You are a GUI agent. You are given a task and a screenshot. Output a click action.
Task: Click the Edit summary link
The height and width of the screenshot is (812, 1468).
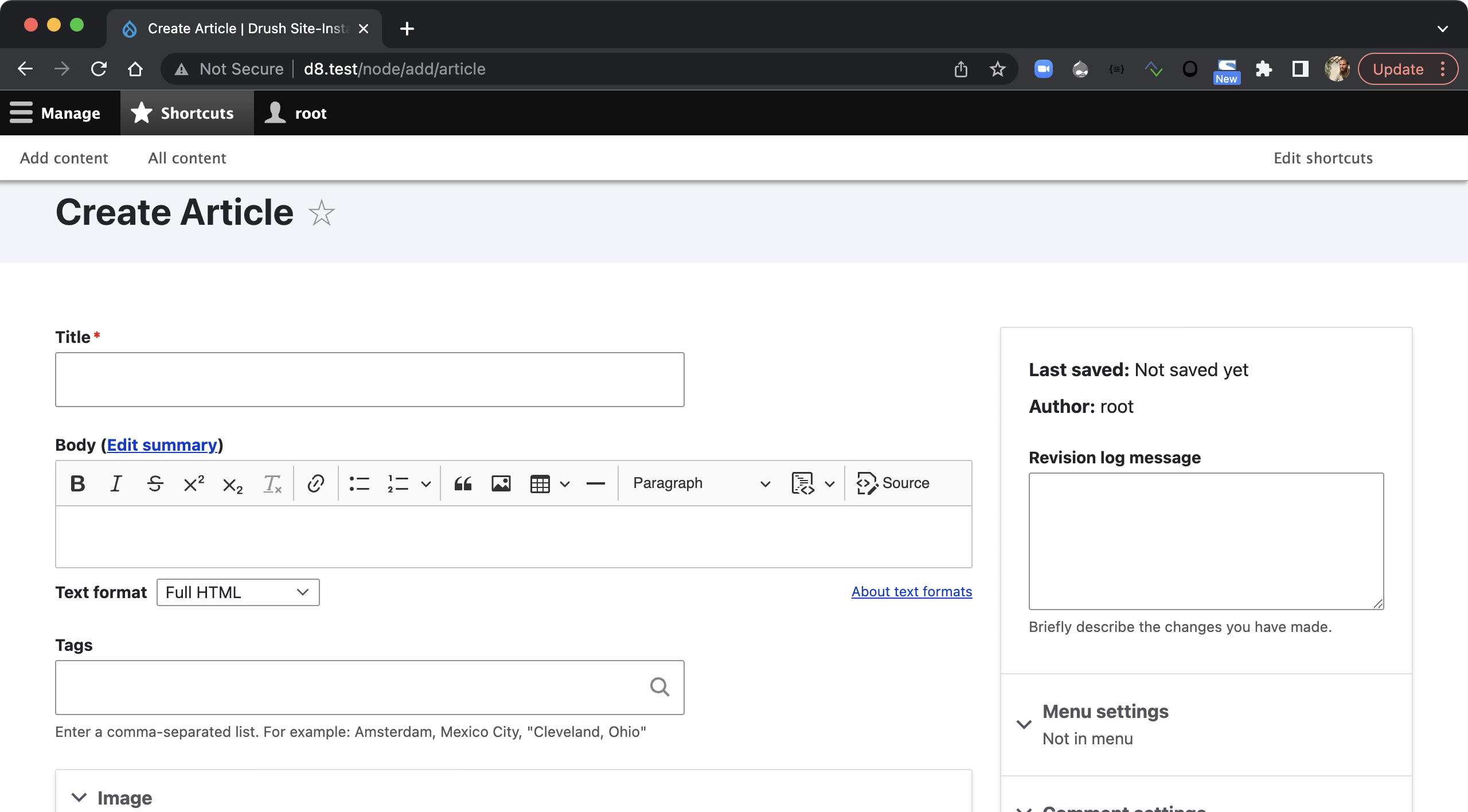(x=162, y=444)
